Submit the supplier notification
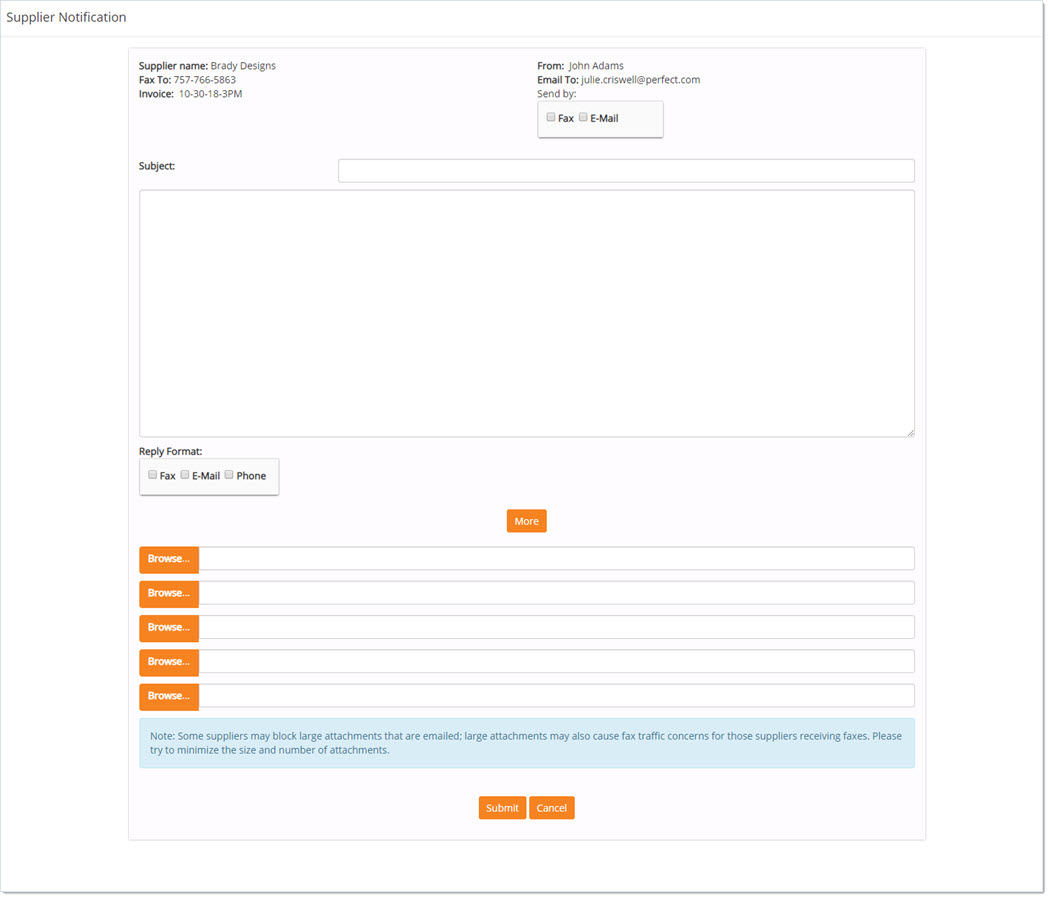Screen dimensions: 1048x897 (502, 808)
